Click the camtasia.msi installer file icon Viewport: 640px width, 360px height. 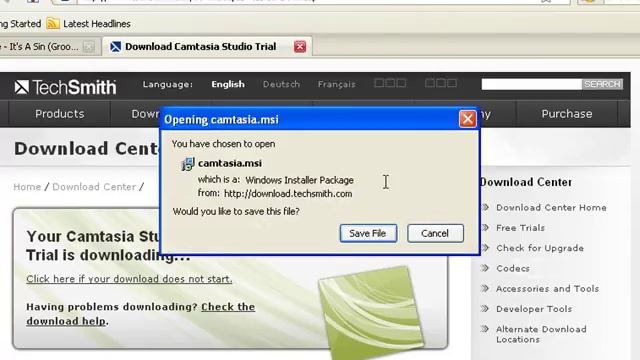[x=188, y=164]
